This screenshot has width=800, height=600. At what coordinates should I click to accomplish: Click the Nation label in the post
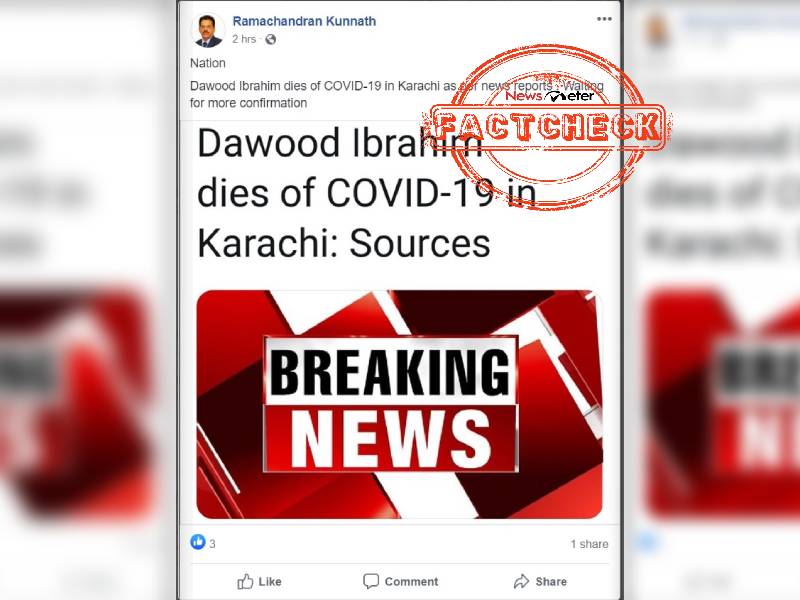208,63
